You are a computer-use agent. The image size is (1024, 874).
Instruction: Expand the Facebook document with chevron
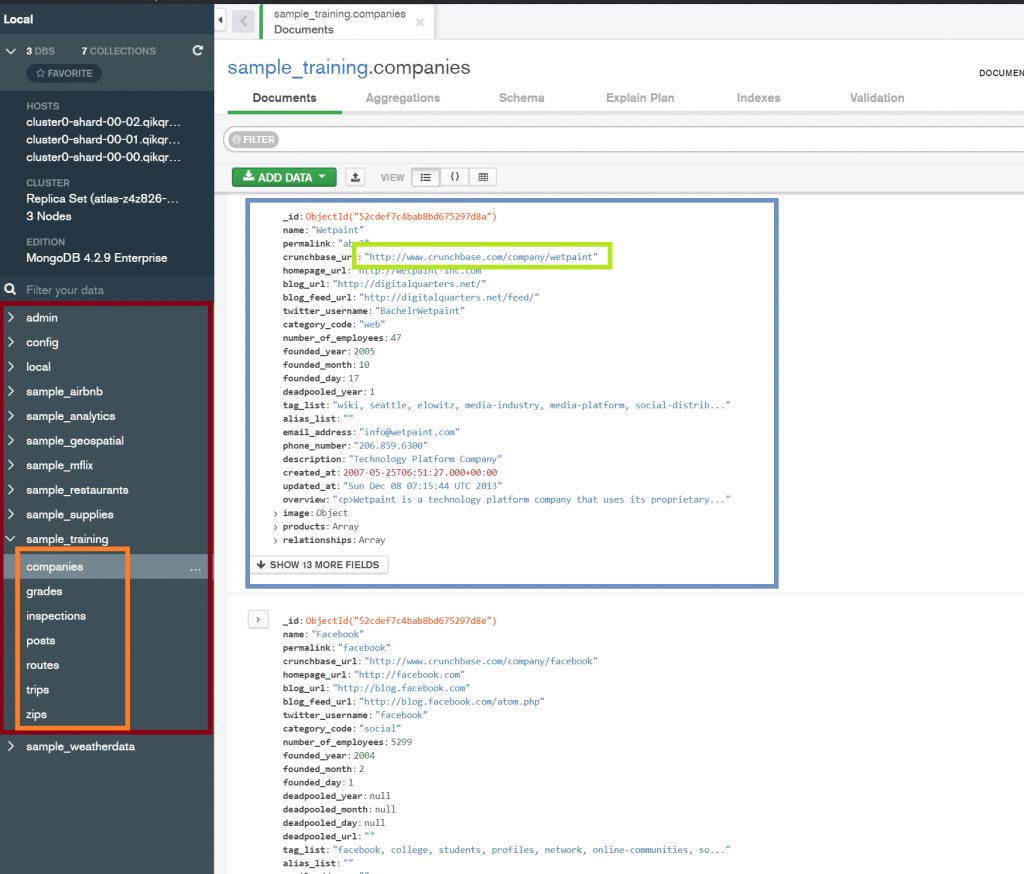click(258, 619)
